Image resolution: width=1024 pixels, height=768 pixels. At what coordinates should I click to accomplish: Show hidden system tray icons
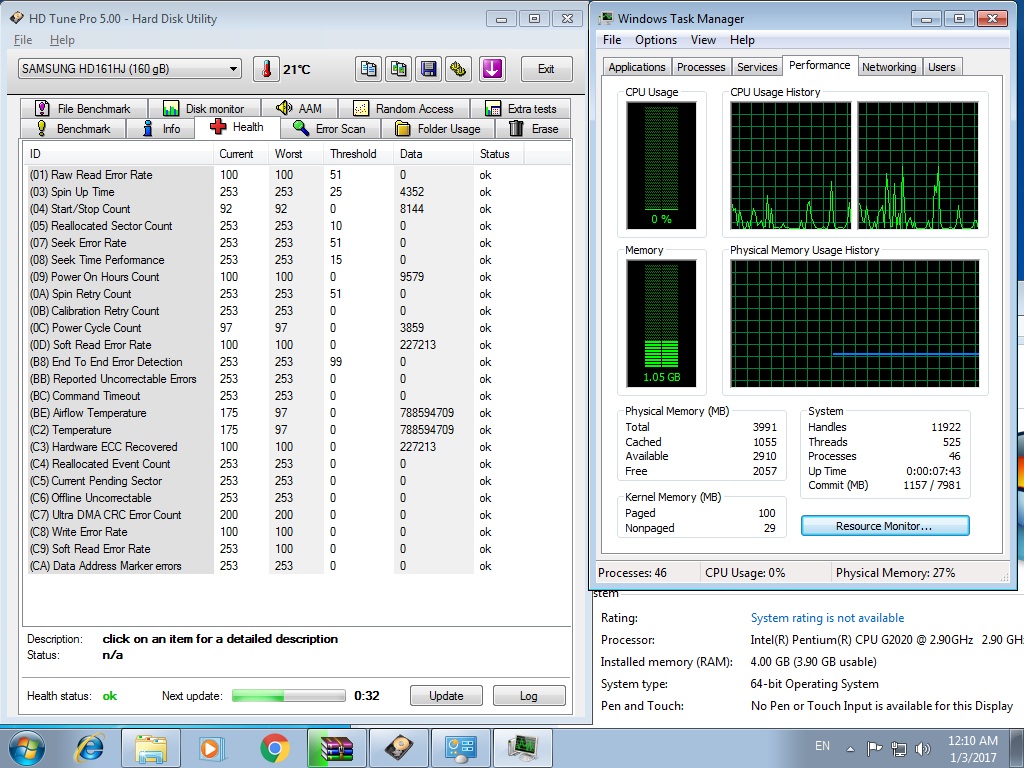click(851, 747)
